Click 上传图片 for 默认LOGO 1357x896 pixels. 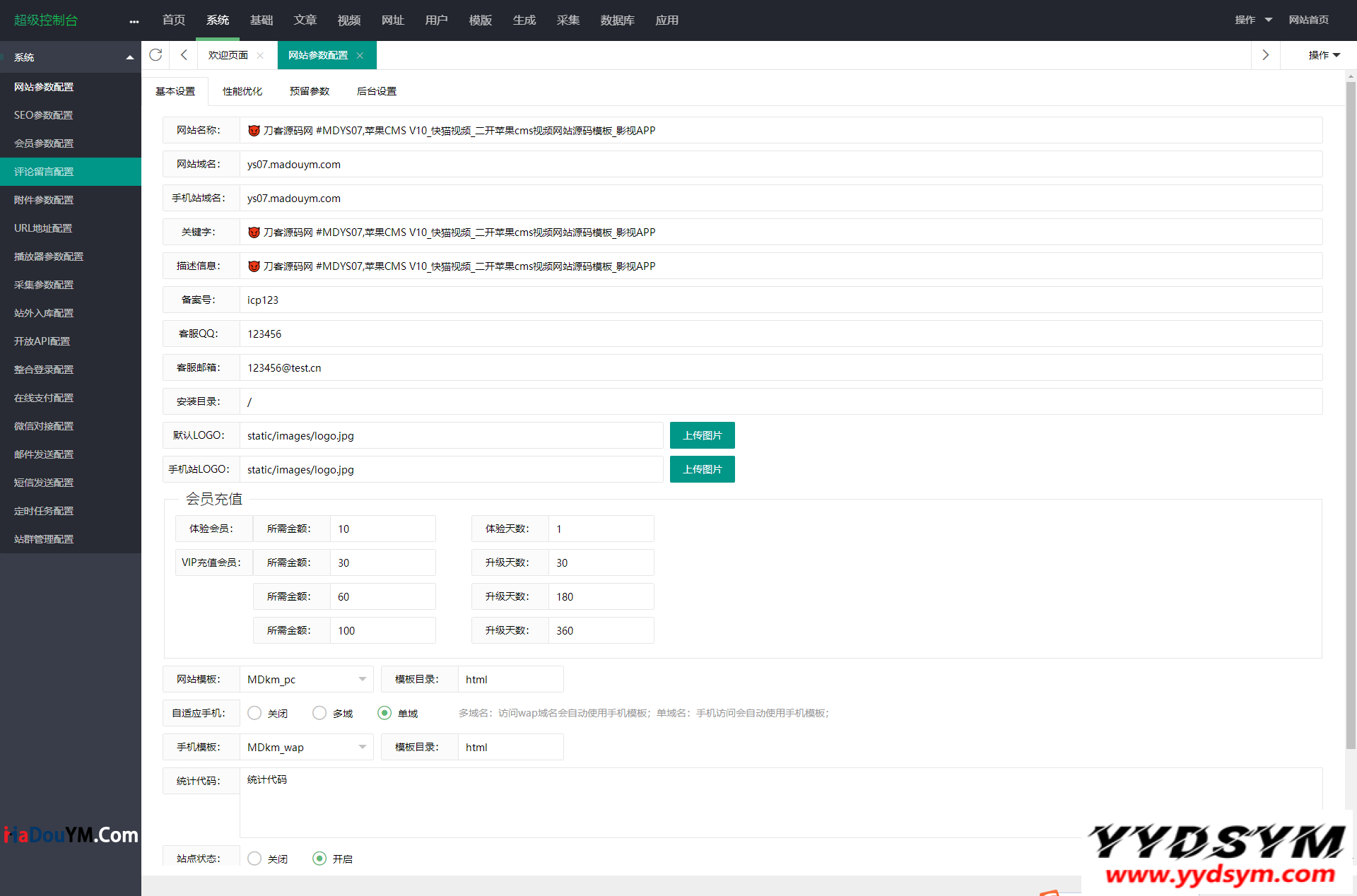pos(702,435)
